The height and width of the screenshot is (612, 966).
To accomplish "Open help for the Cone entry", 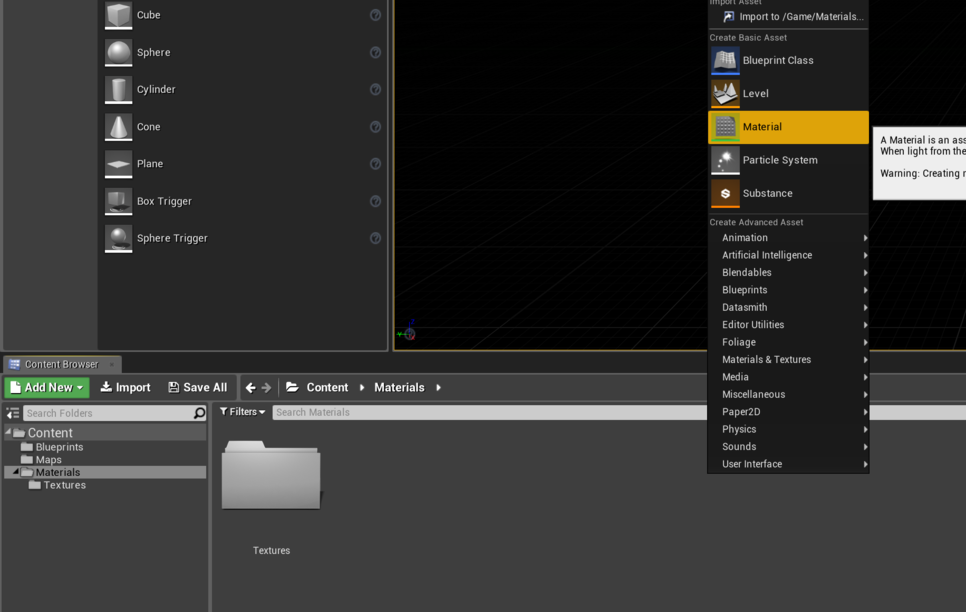I will click(x=375, y=127).
